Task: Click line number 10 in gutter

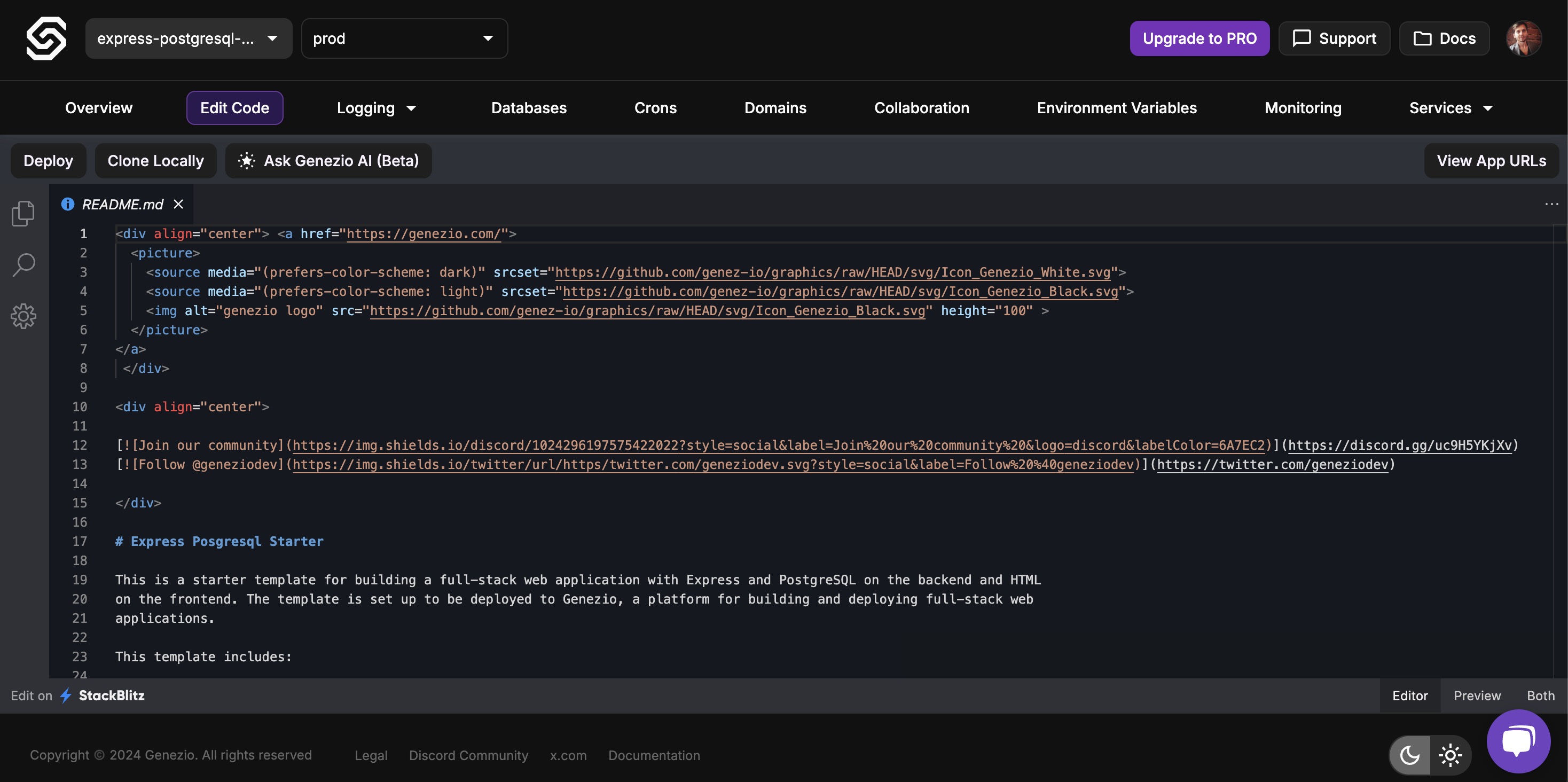Action: (x=80, y=407)
